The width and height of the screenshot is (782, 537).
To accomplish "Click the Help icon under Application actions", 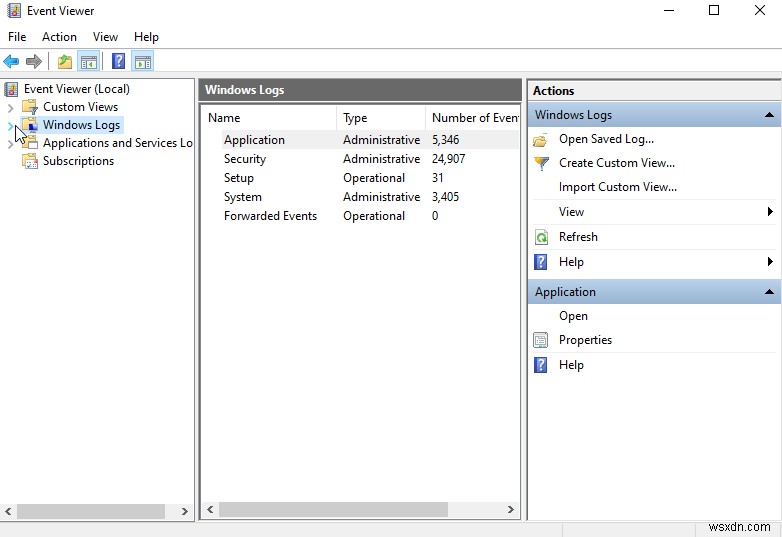I will (541, 364).
